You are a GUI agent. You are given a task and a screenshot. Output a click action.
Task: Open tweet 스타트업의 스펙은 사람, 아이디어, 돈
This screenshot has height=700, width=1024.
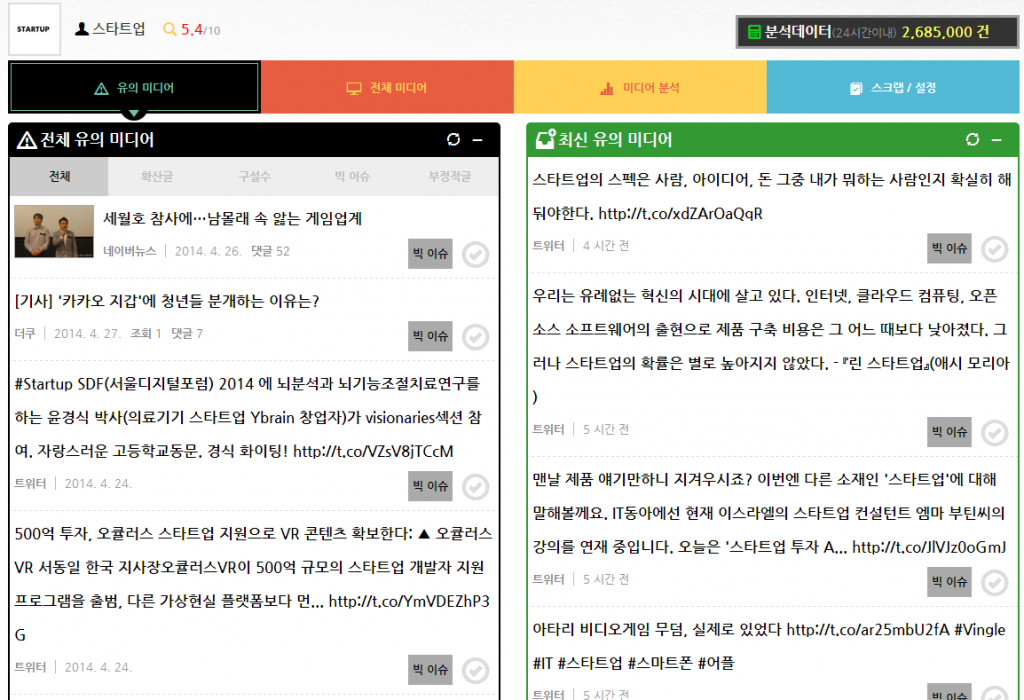pyautogui.click(x=772, y=197)
